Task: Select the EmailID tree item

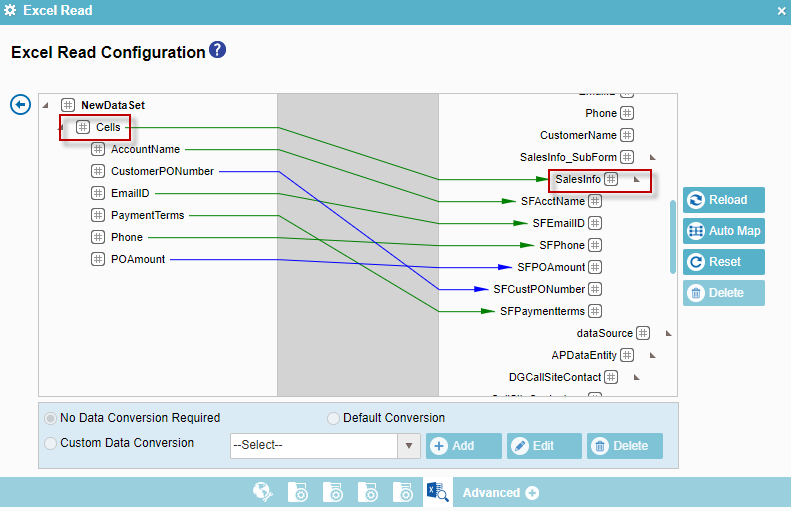Action: point(130,193)
